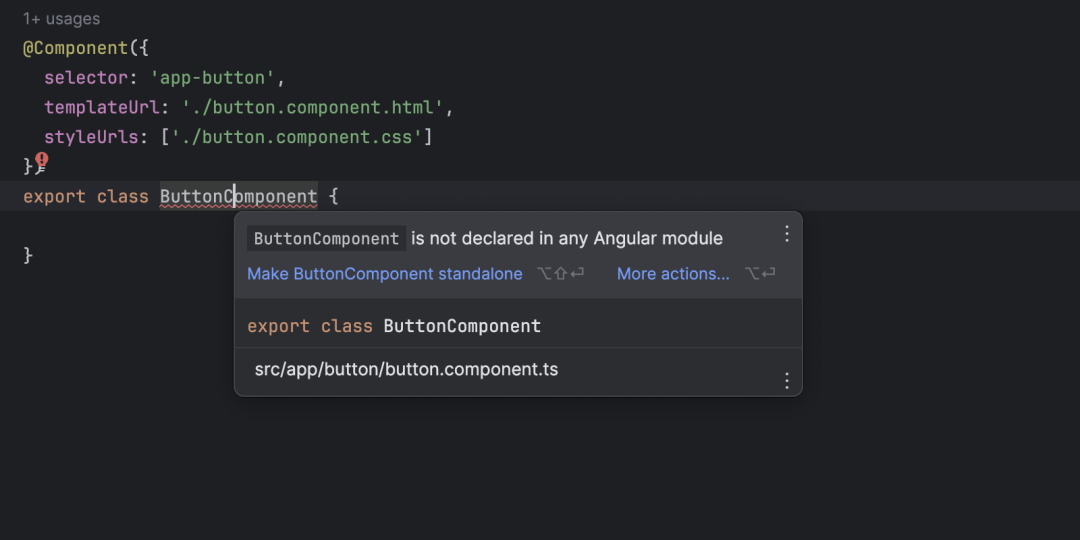The image size is (1080, 540).
Task: Click the selector property key
Action: (86, 78)
